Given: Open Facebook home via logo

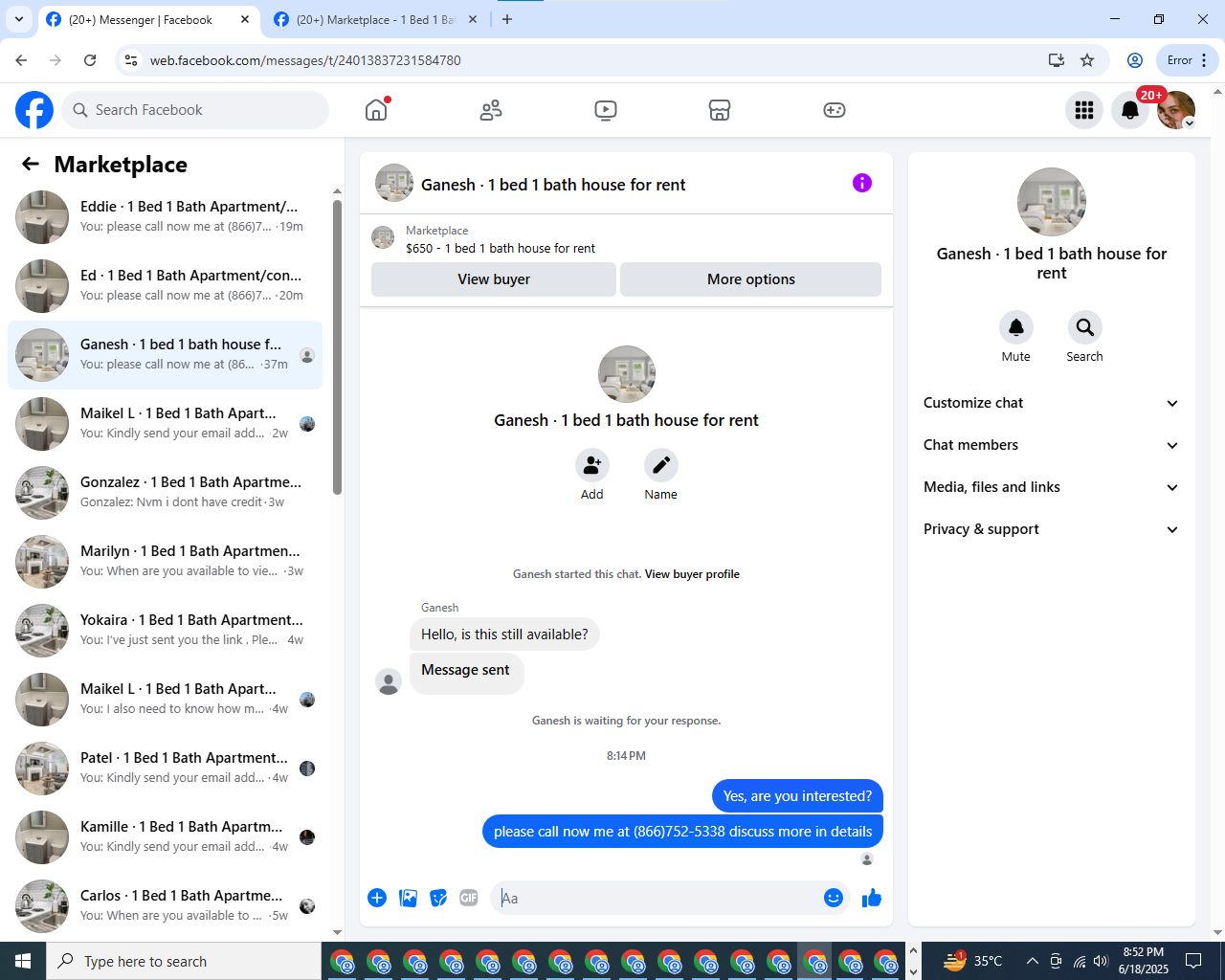Looking at the screenshot, I should coord(34,110).
